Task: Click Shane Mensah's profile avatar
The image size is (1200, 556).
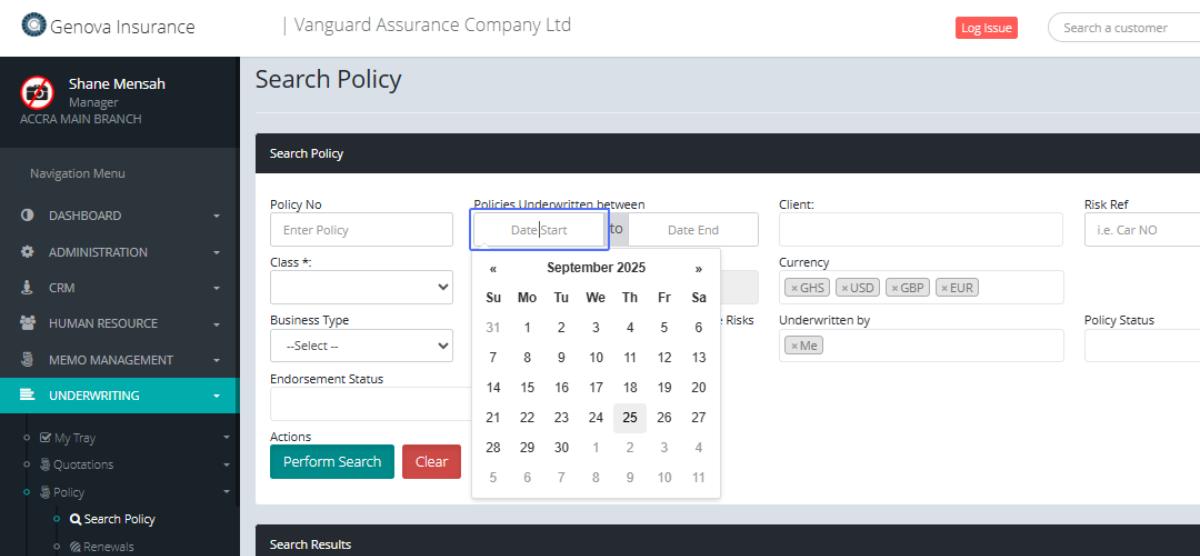Action: coord(37,92)
